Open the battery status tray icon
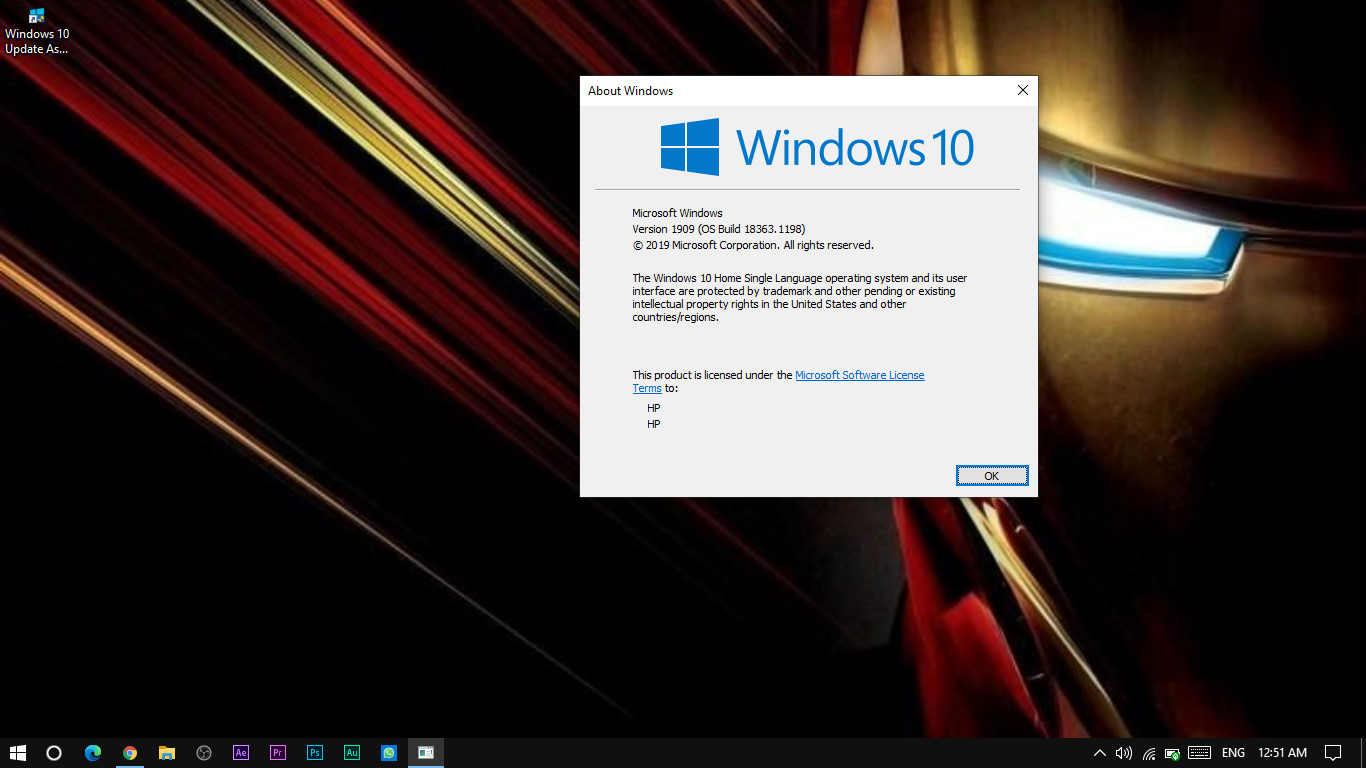Viewport: 1366px width, 768px height. coord(1173,753)
